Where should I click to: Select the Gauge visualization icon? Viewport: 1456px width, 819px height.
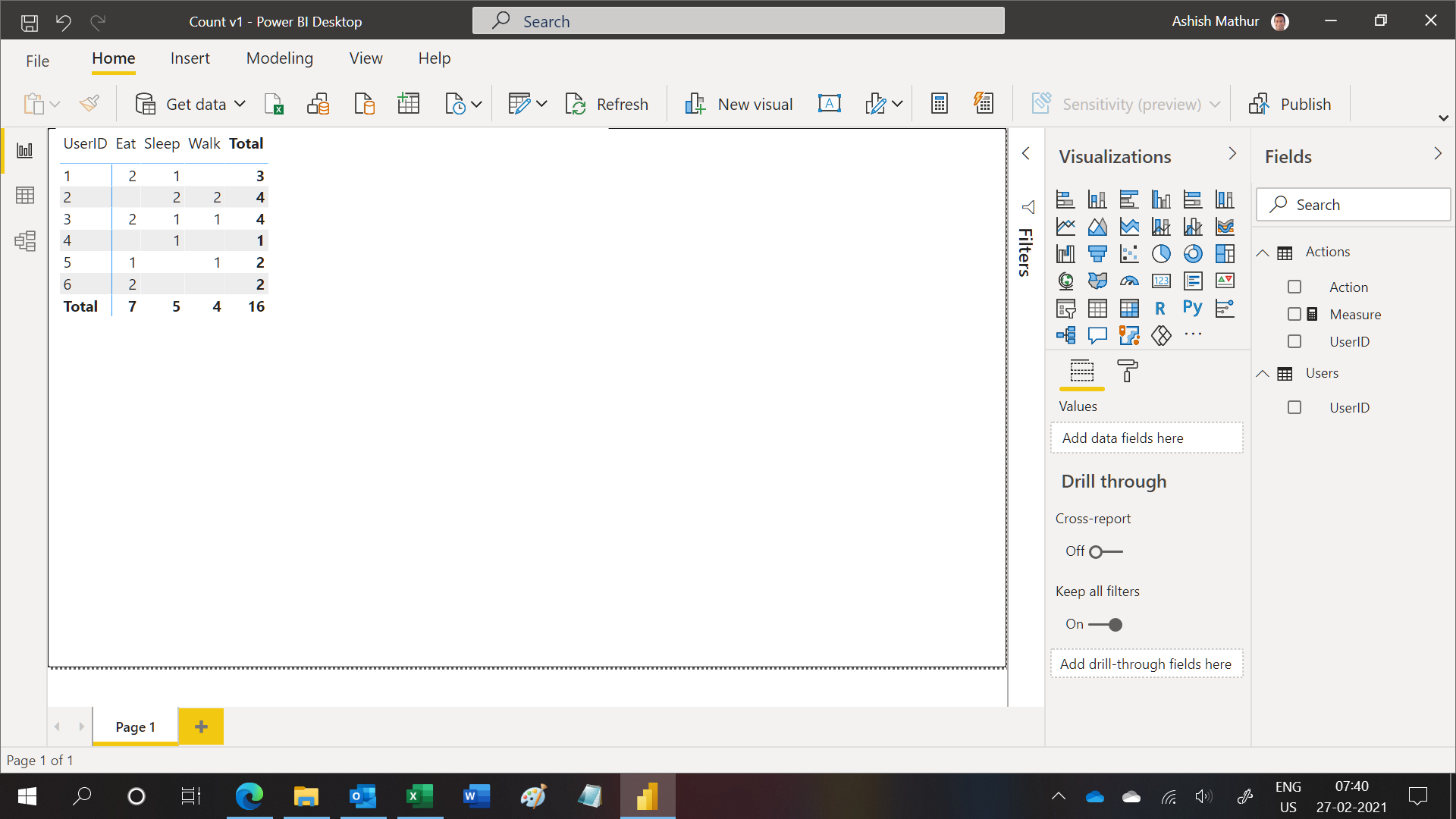click(x=1129, y=281)
